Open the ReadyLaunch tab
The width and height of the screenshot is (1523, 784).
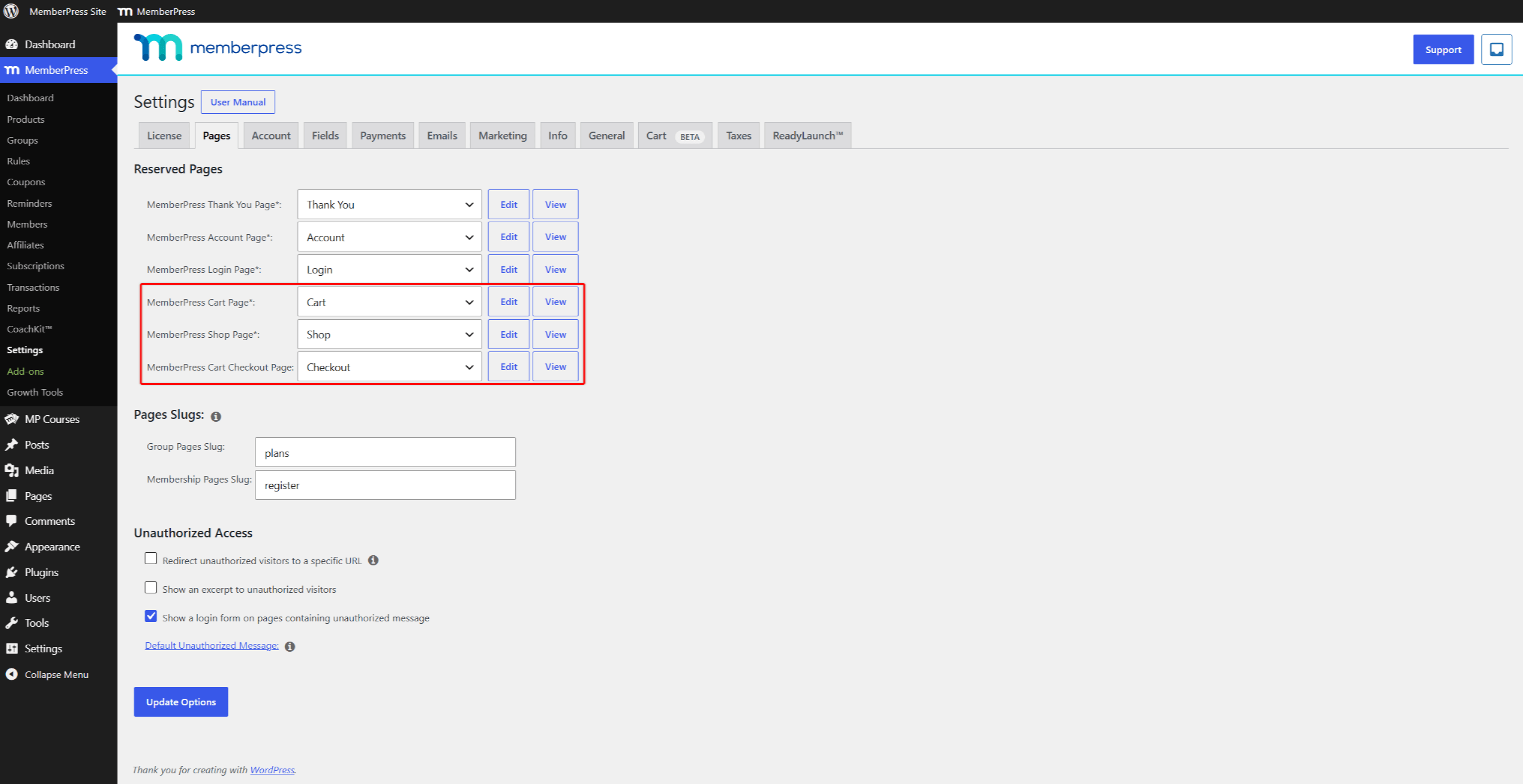pos(807,136)
